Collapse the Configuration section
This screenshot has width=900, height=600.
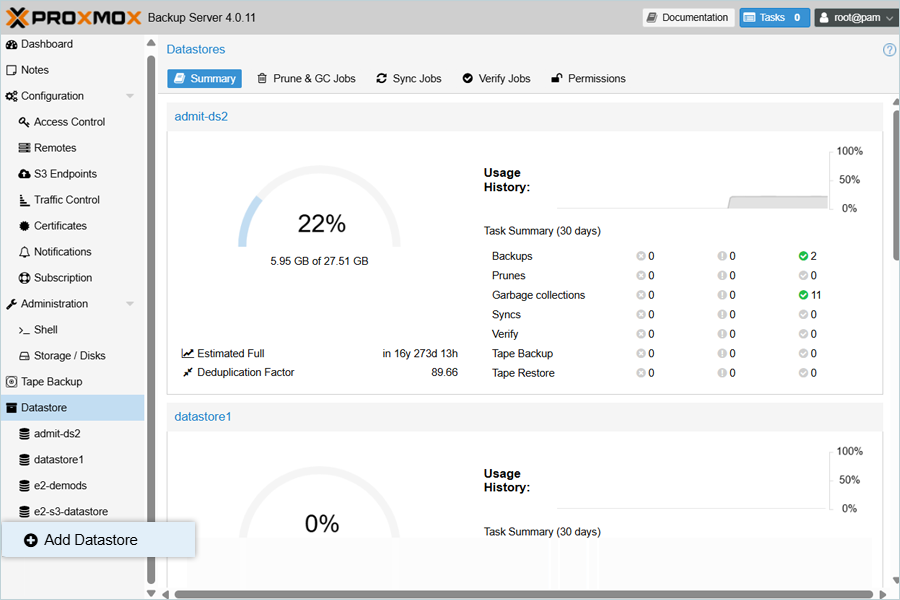click(130, 96)
